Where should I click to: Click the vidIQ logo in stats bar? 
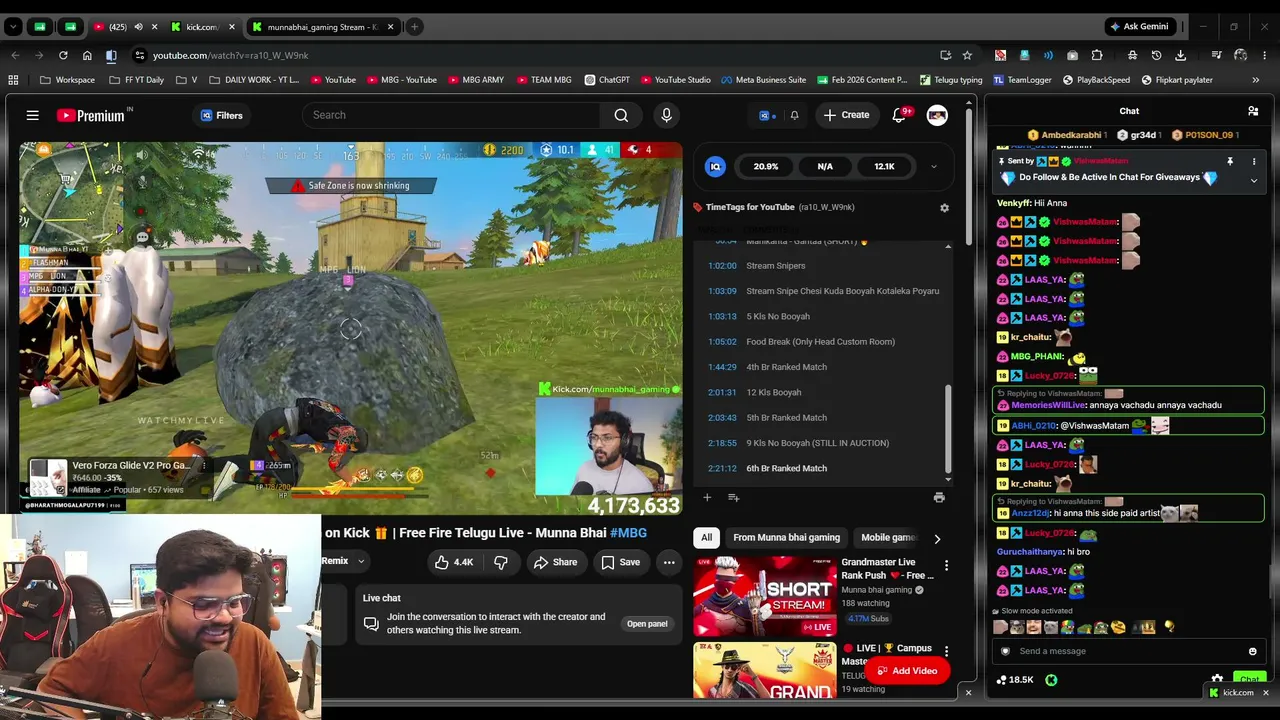click(715, 167)
